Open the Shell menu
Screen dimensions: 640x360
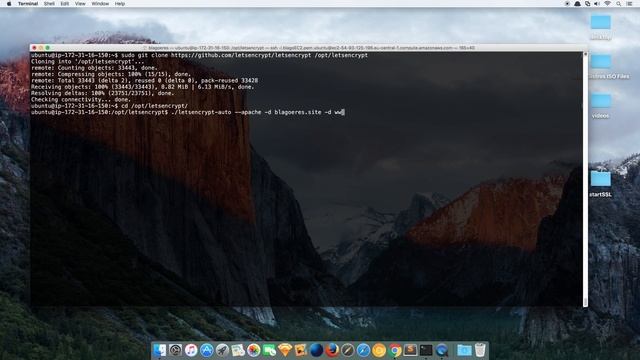pyautogui.click(x=49, y=4)
